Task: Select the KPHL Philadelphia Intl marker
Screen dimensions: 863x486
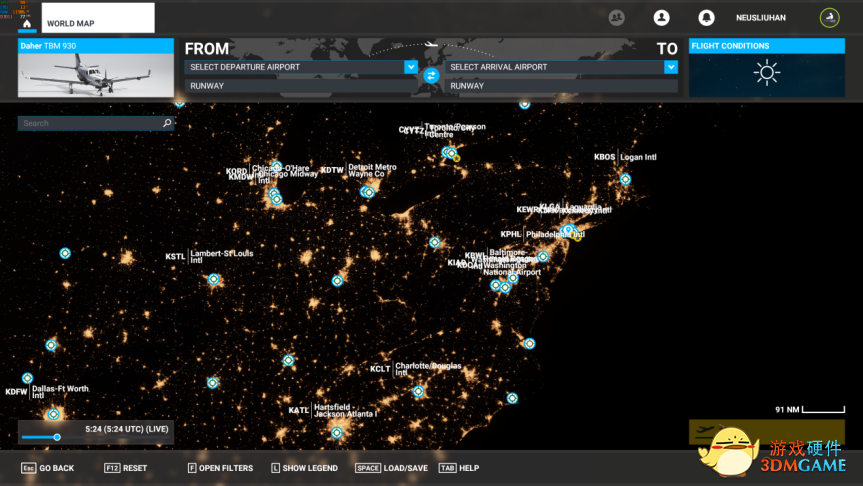Action: 543,256
